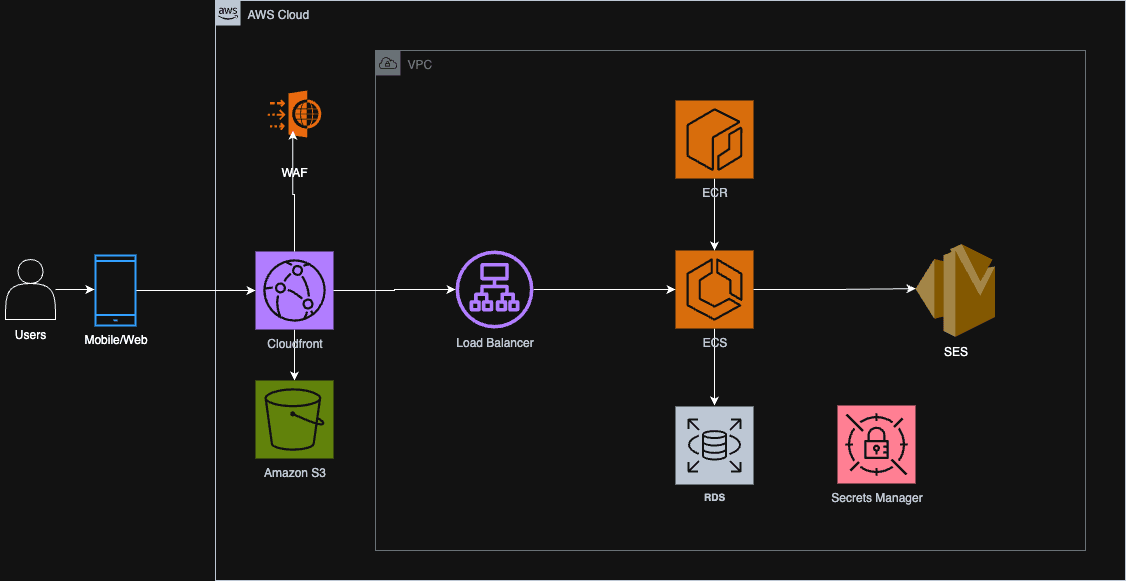This screenshot has height=581, width=1126.
Task: Select the purple Cloudfront icon
Action: 294,290
